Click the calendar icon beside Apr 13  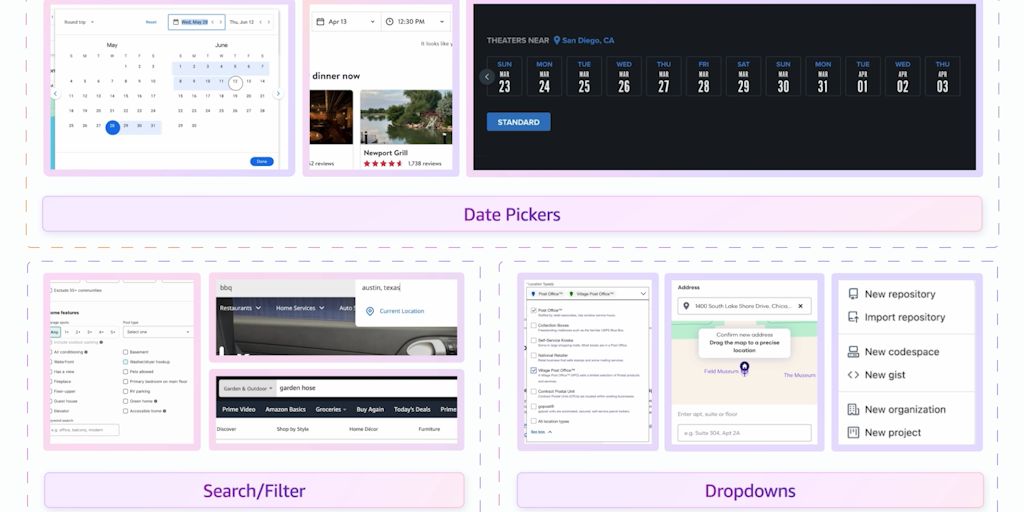click(320, 22)
